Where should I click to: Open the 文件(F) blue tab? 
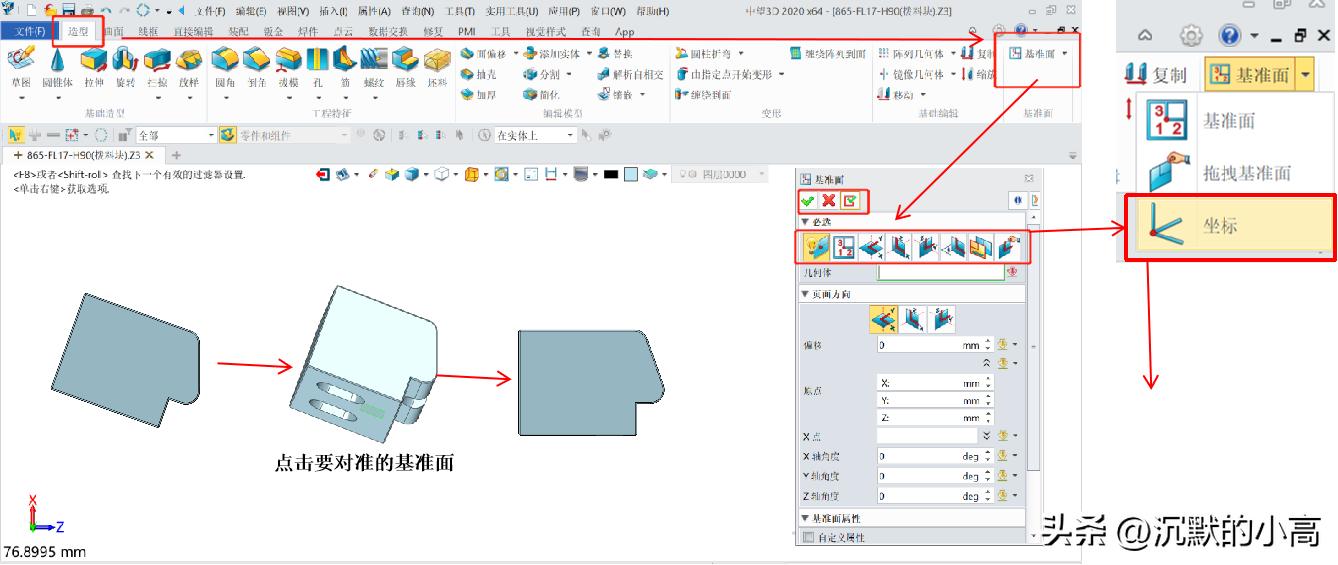click(30, 31)
